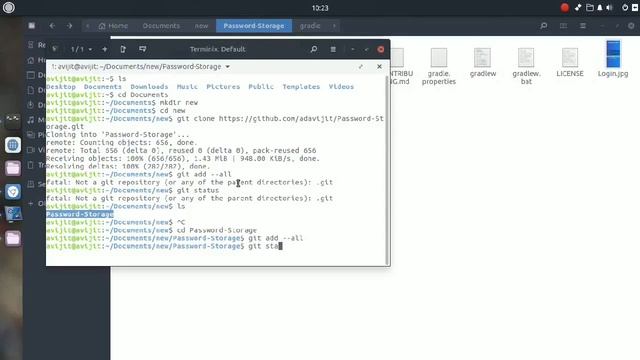The height and width of the screenshot is (360, 640).
Task: Open the left path-bar scroll arrow
Action: (x=87, y=26)
